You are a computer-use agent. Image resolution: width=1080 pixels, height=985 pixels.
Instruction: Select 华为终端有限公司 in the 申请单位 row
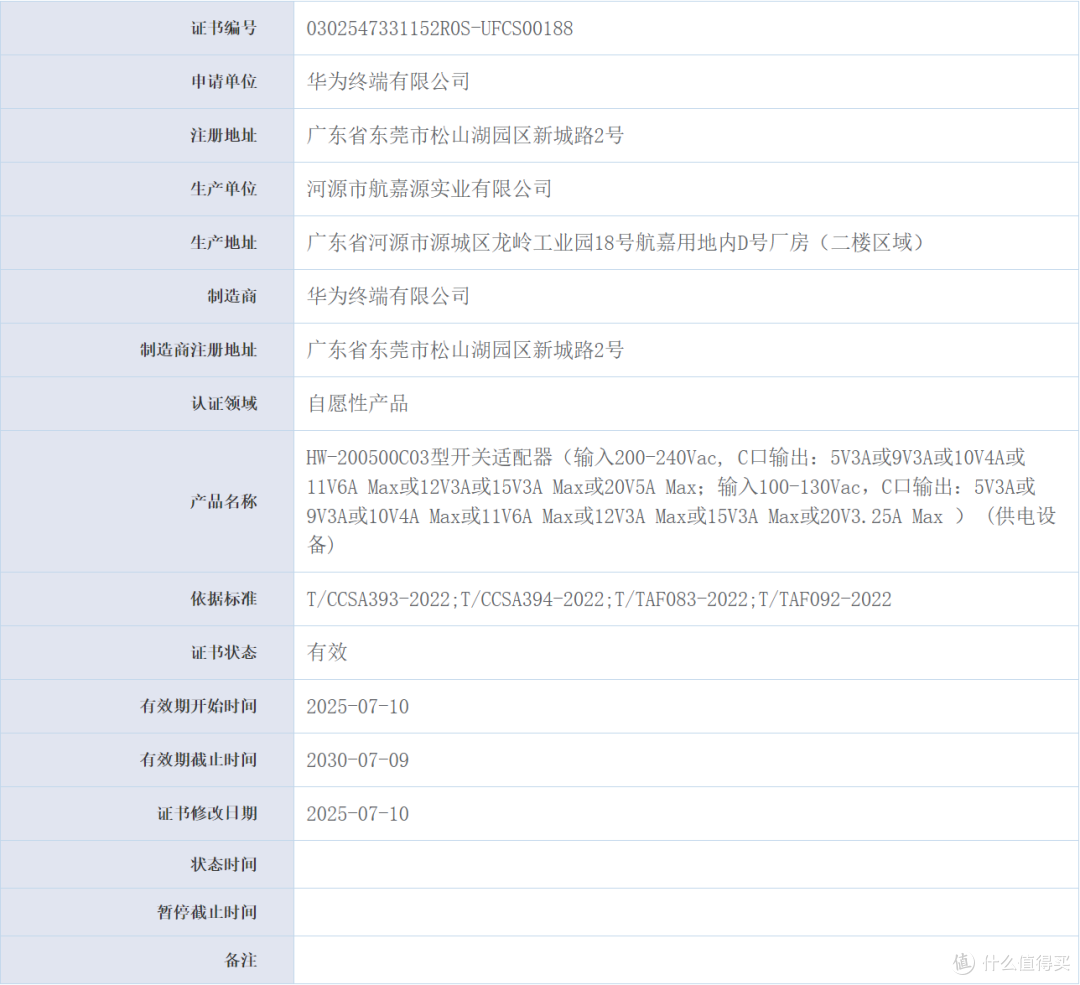click(x=388, y=82)
